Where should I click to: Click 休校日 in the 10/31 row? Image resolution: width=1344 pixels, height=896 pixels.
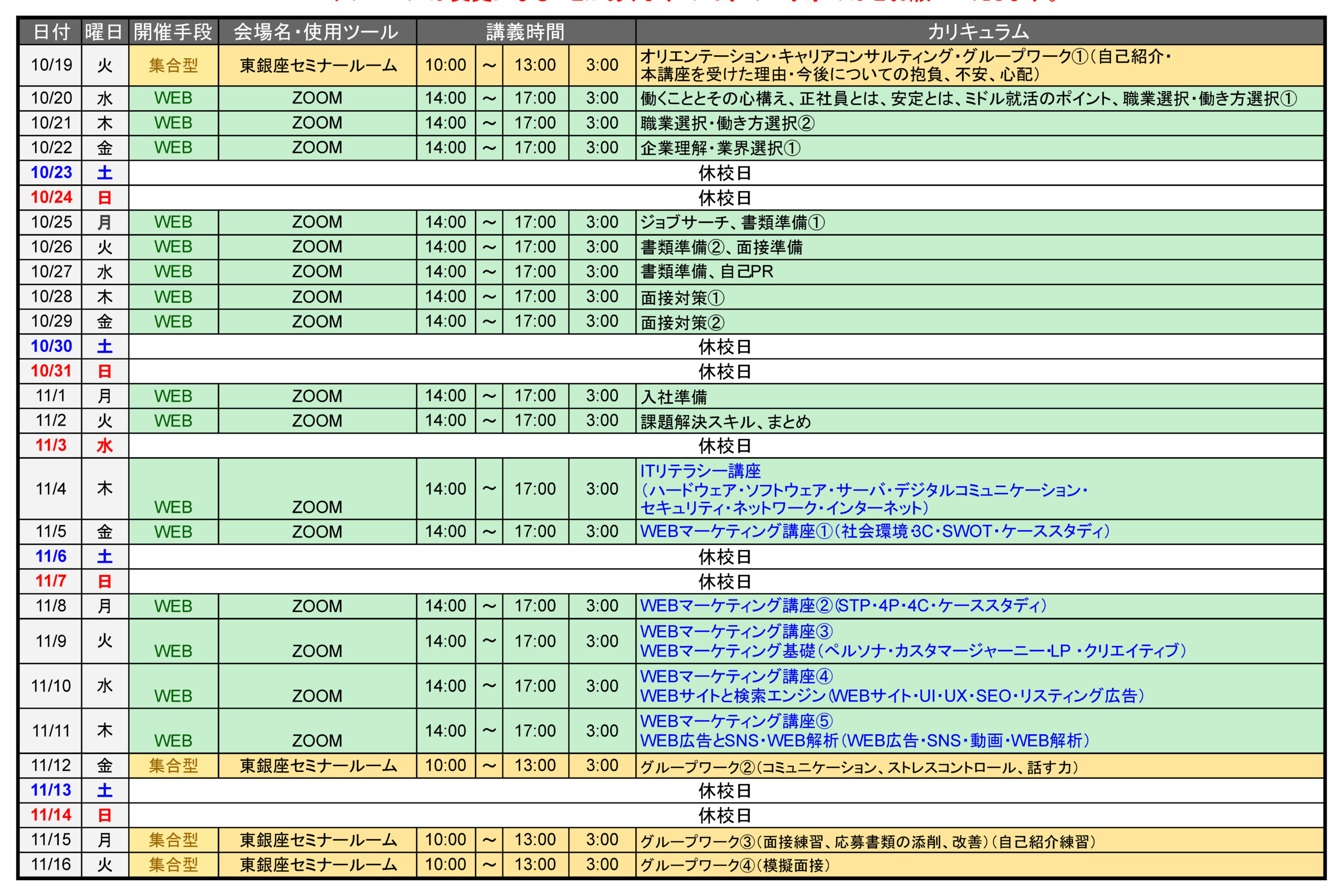[x=725, y=372]
